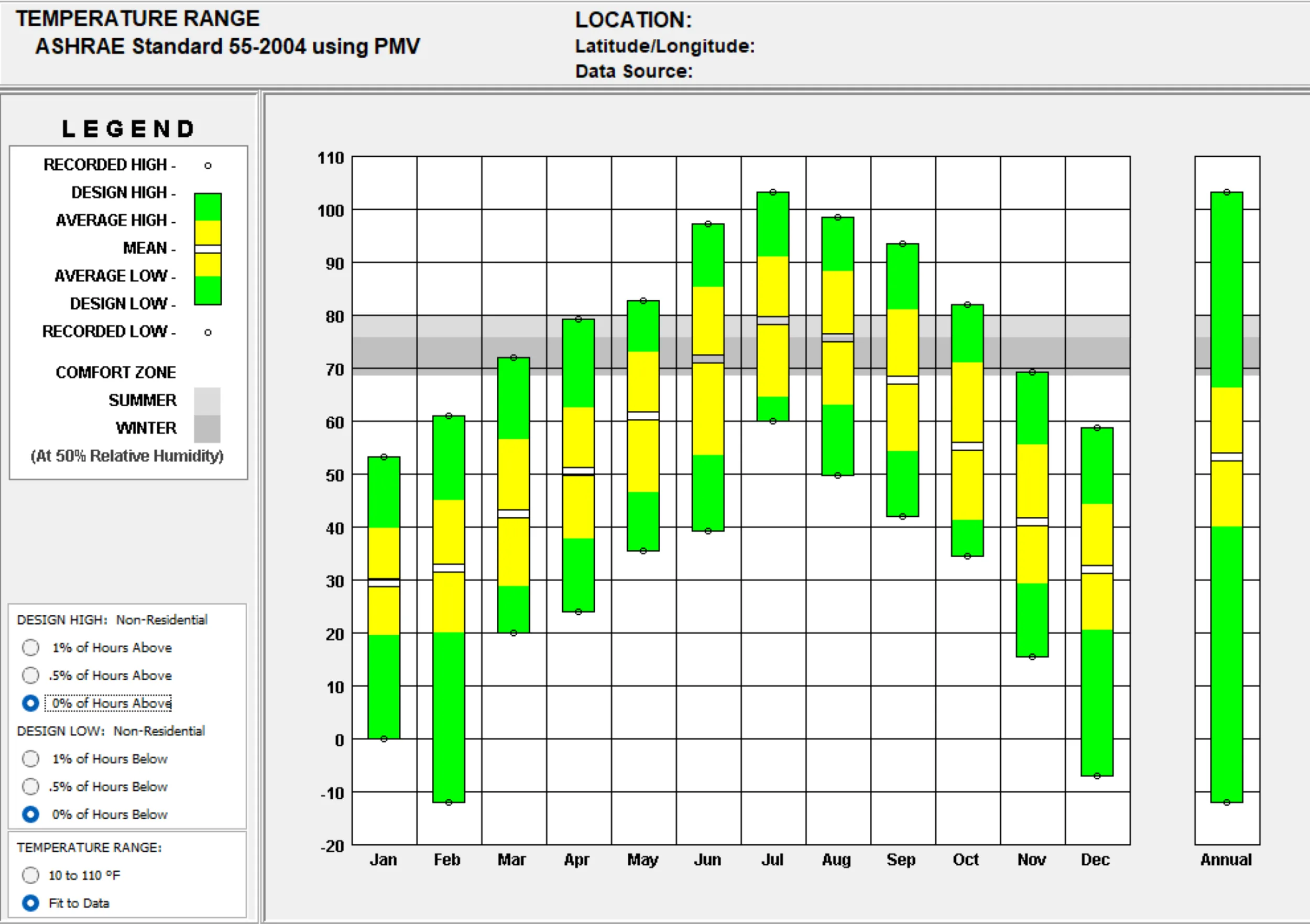Click the Winter comfort zone swatch in legend
The width and height of the screenshot is (1310, 924).
207,429
